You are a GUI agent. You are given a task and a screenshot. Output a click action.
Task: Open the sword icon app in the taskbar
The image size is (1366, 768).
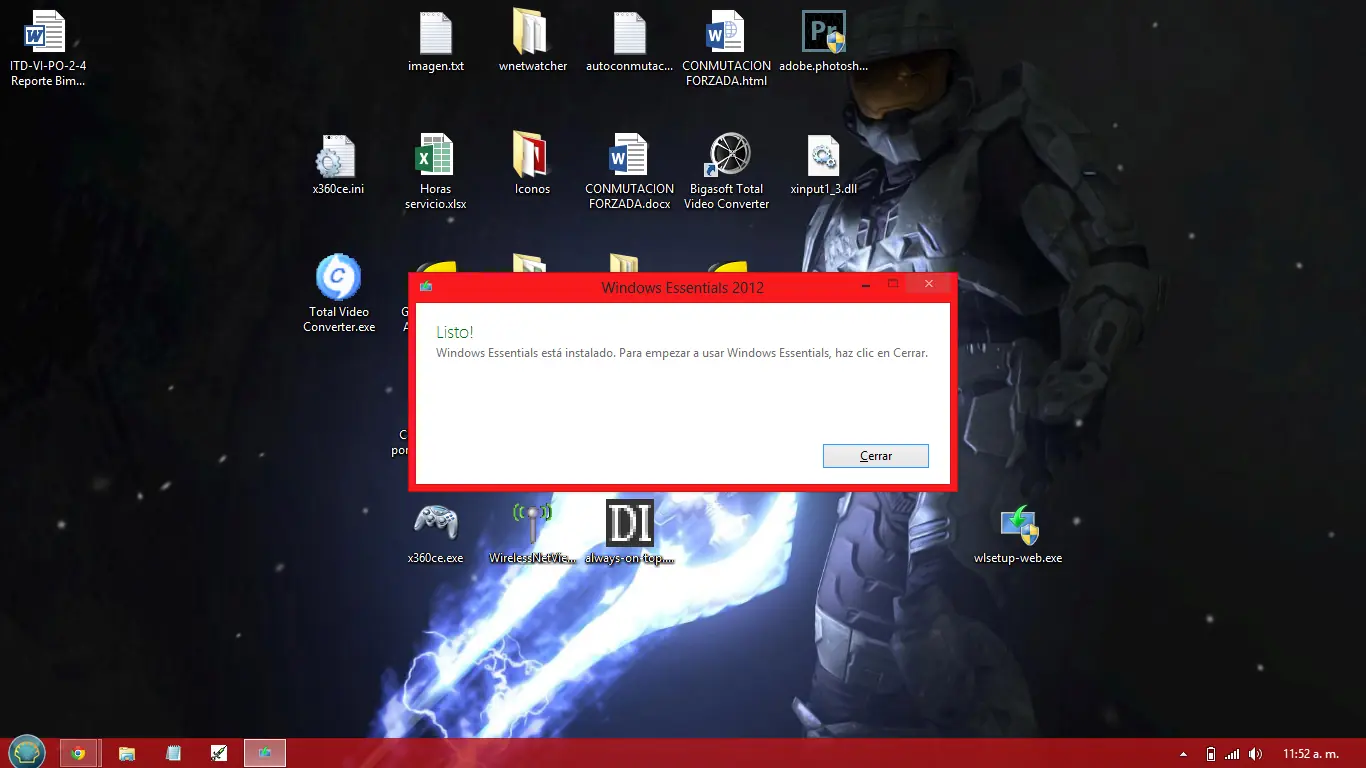[x=219, y=753]
